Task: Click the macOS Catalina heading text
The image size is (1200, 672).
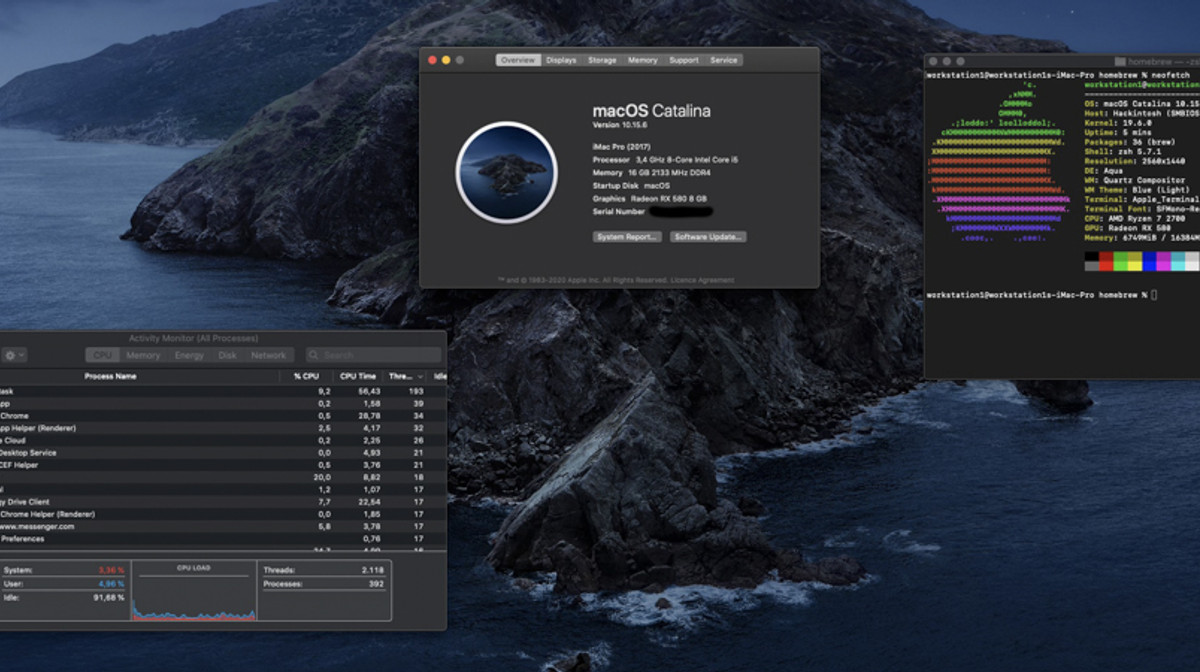Action: click(x=652, y=111)
